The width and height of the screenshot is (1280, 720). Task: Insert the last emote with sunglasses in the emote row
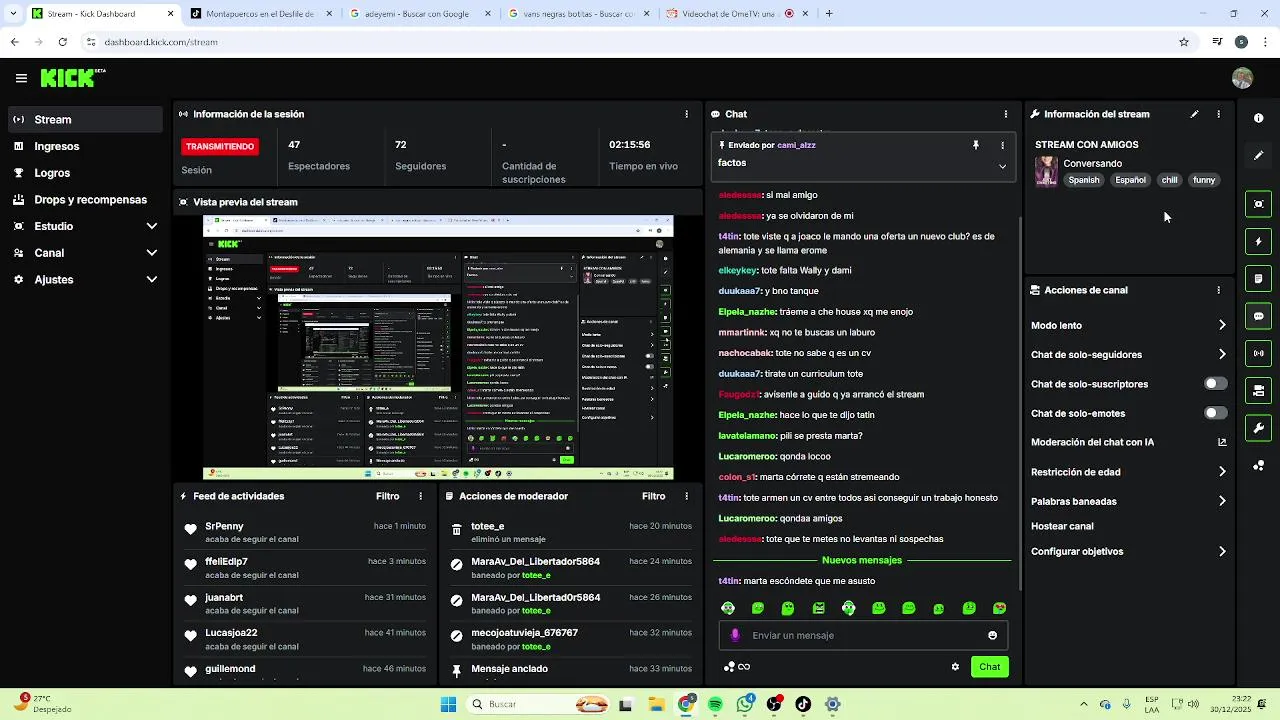pos(999,608)
